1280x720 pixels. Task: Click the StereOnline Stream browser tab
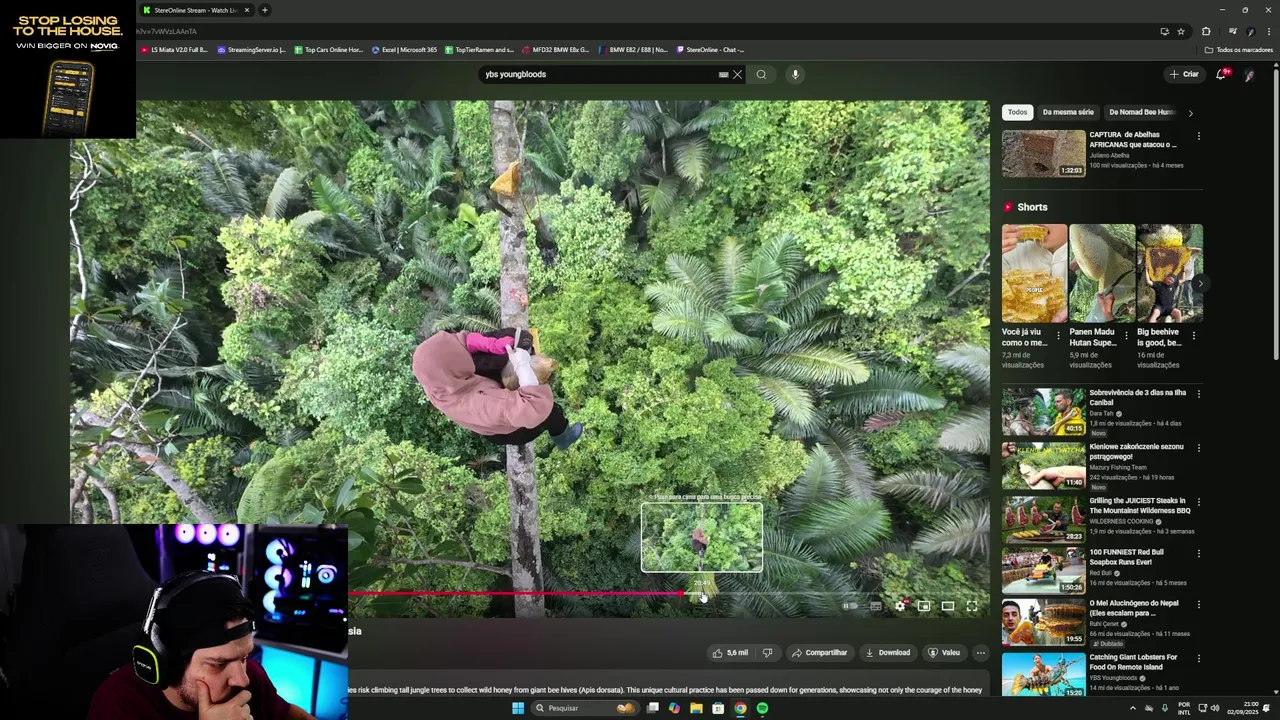click(195, 10)
